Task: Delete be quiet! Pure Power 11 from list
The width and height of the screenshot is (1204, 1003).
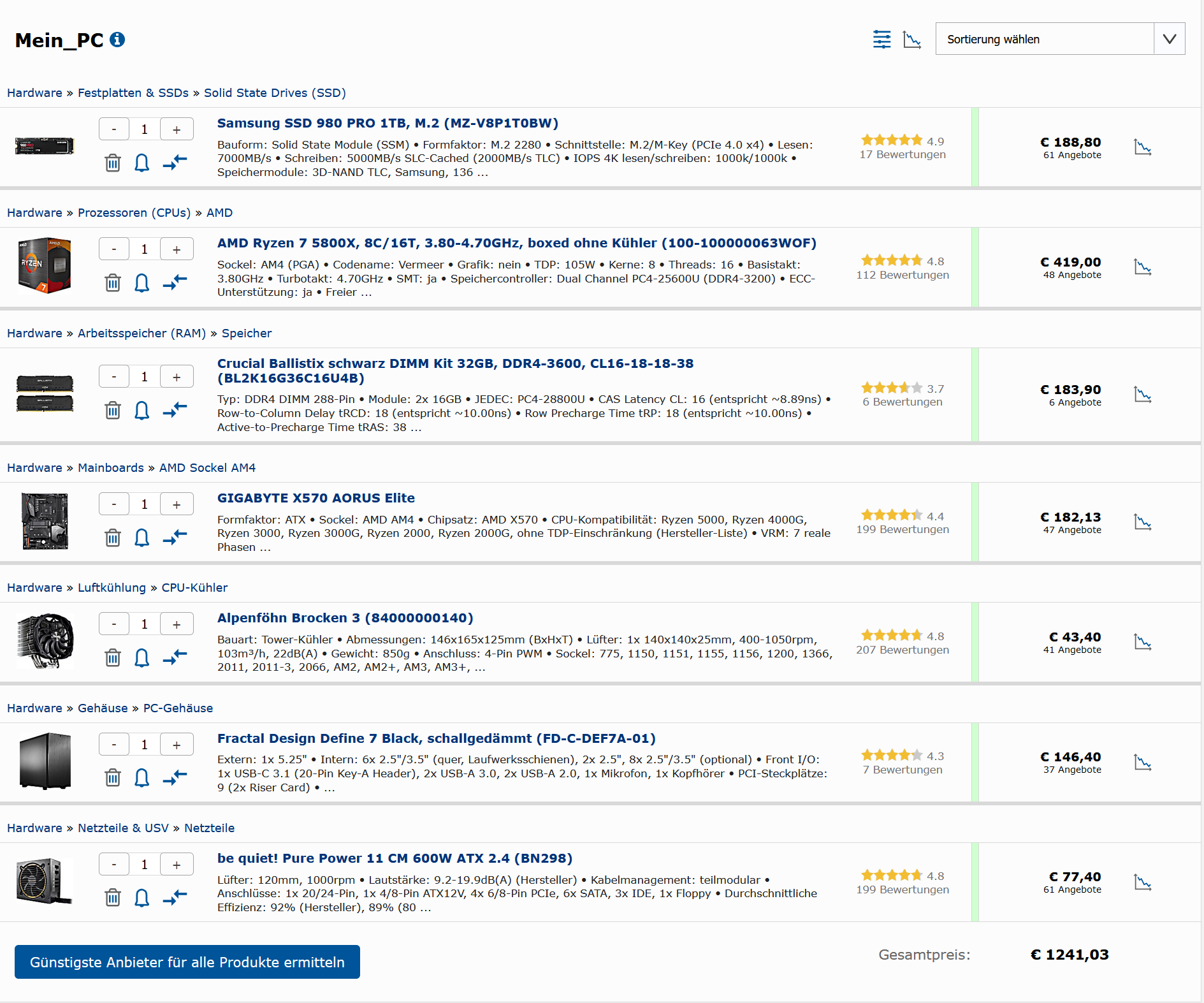Action: 113,898
